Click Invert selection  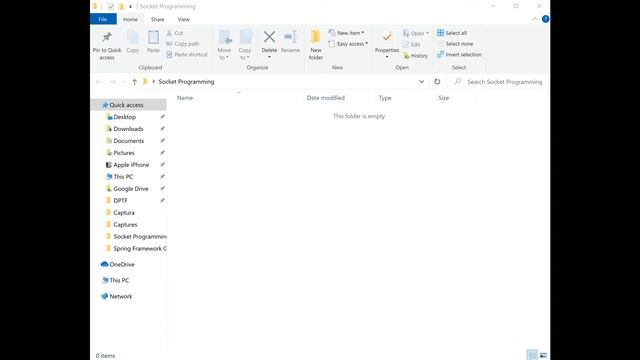[x=459, y=54]
